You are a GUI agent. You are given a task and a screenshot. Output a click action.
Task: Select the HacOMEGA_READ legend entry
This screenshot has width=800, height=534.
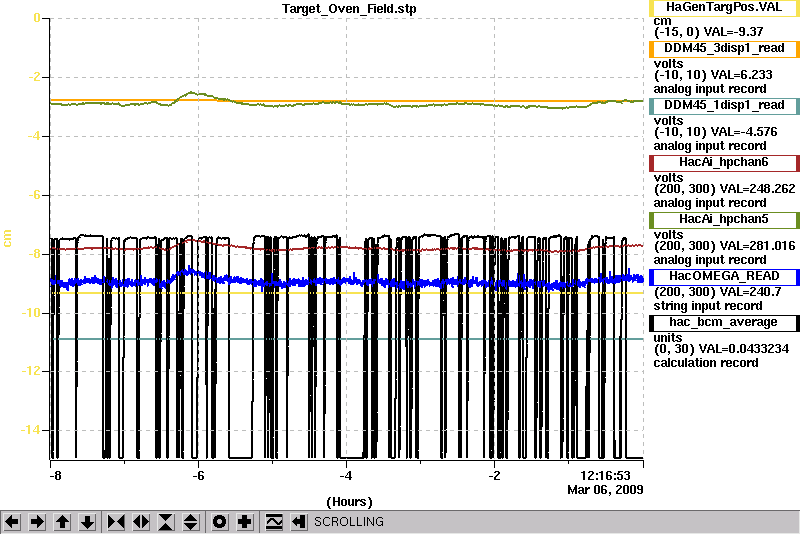pos(724,276)
